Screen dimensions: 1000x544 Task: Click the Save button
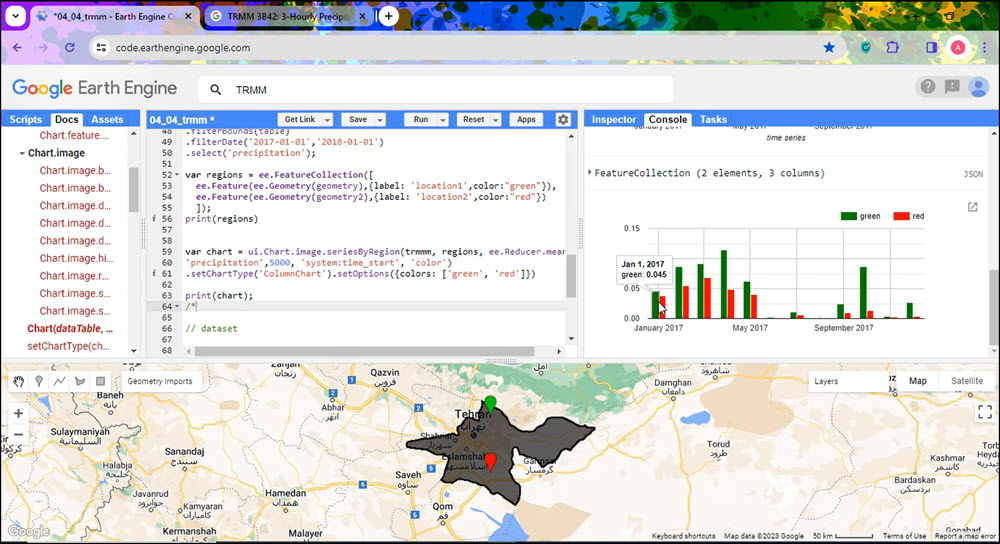click(358, 119)
